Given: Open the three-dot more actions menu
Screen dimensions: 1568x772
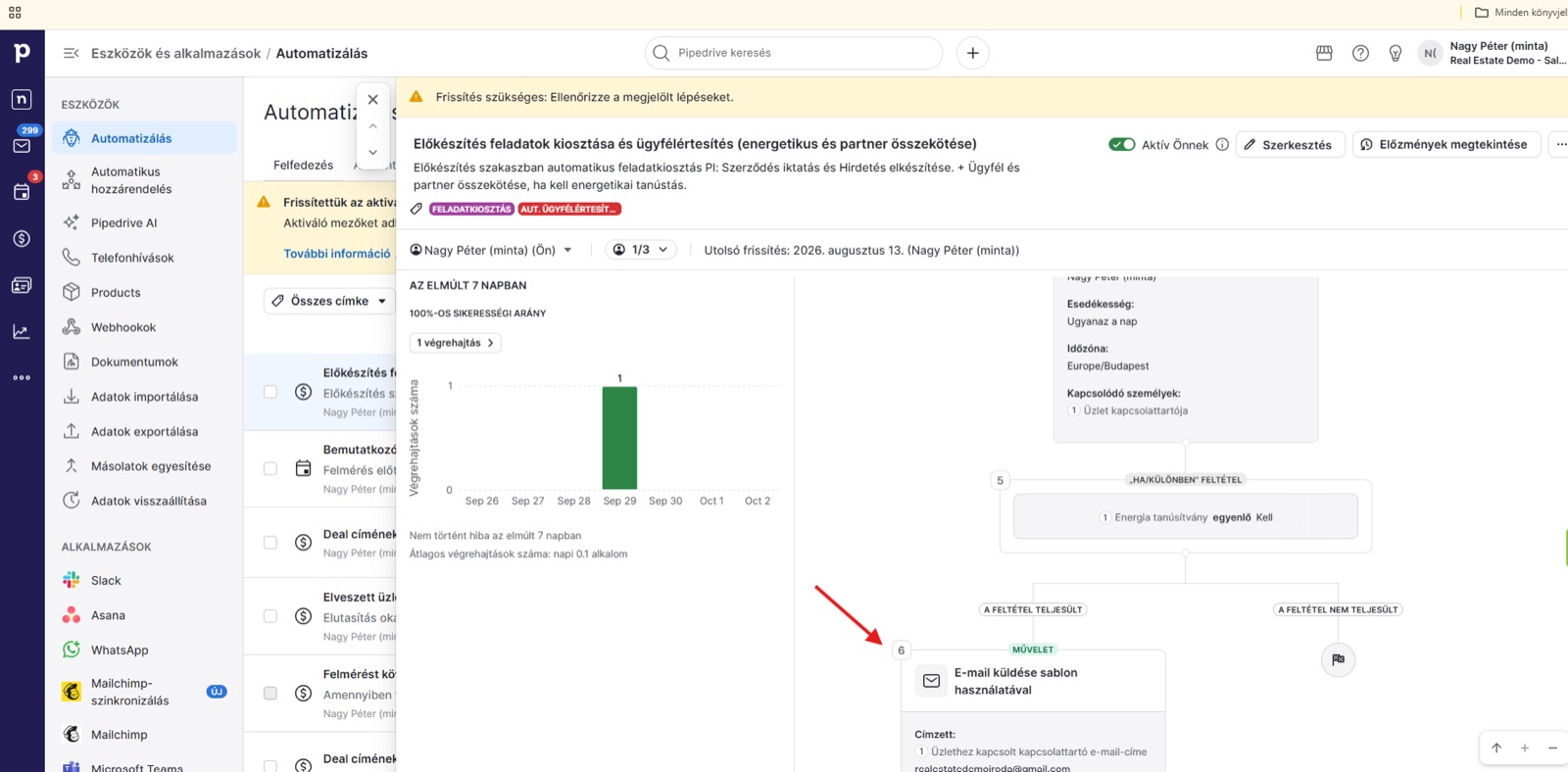Looking at the screenshot, I should [1560, 145].
